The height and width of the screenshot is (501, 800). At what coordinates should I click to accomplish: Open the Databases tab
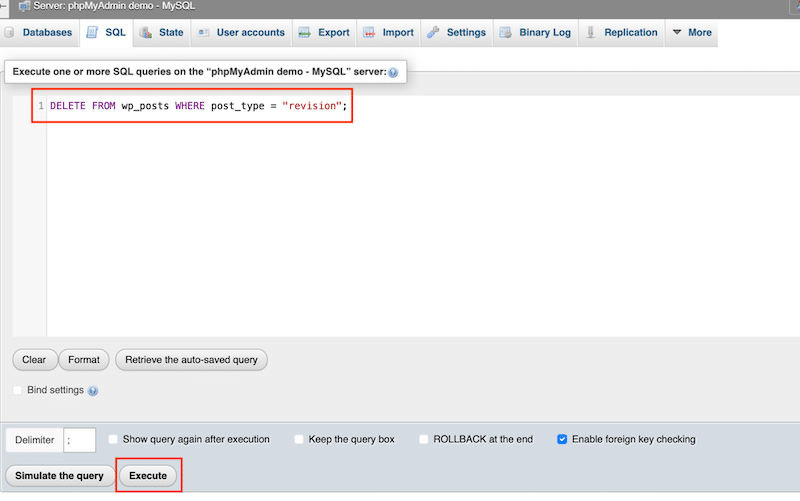[39, 33]
